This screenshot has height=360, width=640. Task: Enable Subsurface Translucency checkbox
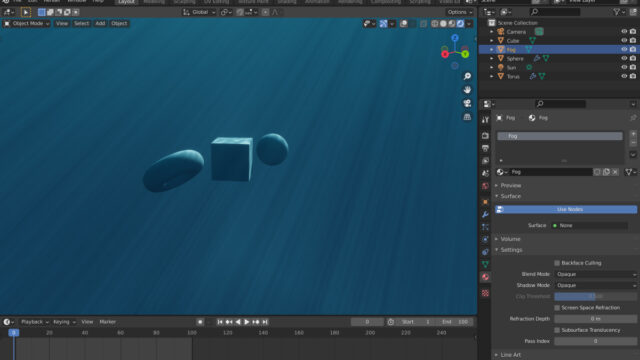coord(557,330)
